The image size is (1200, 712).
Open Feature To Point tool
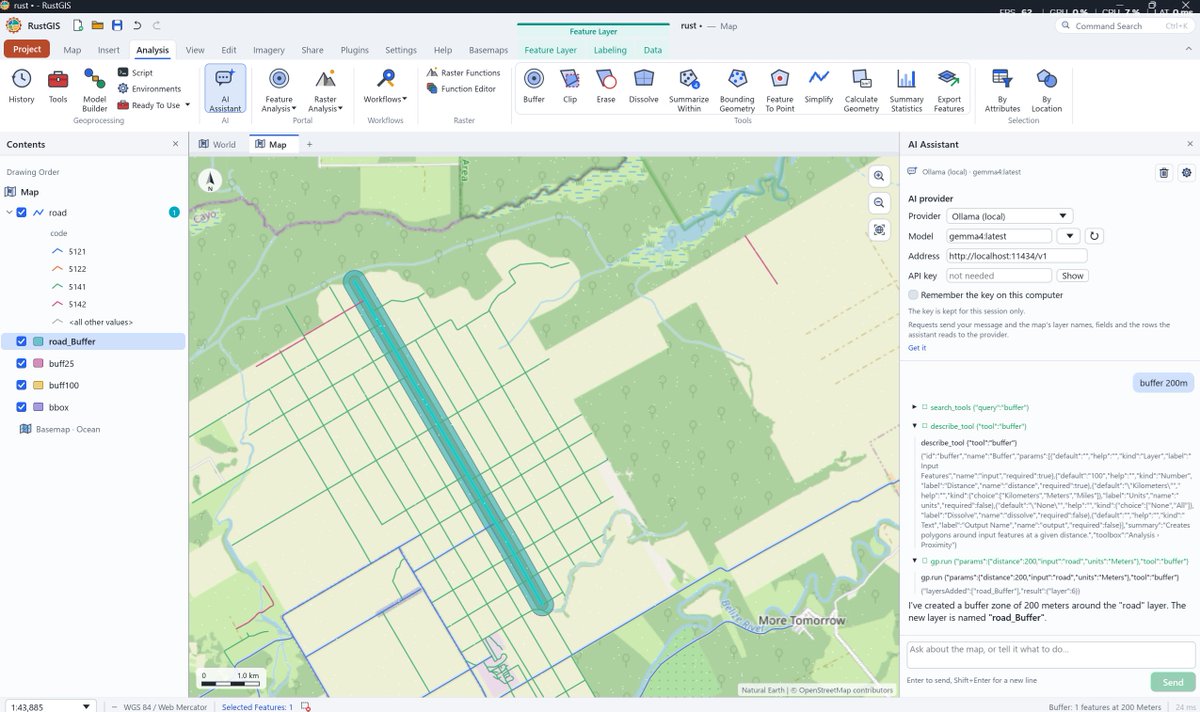click(x=780, y=90)
